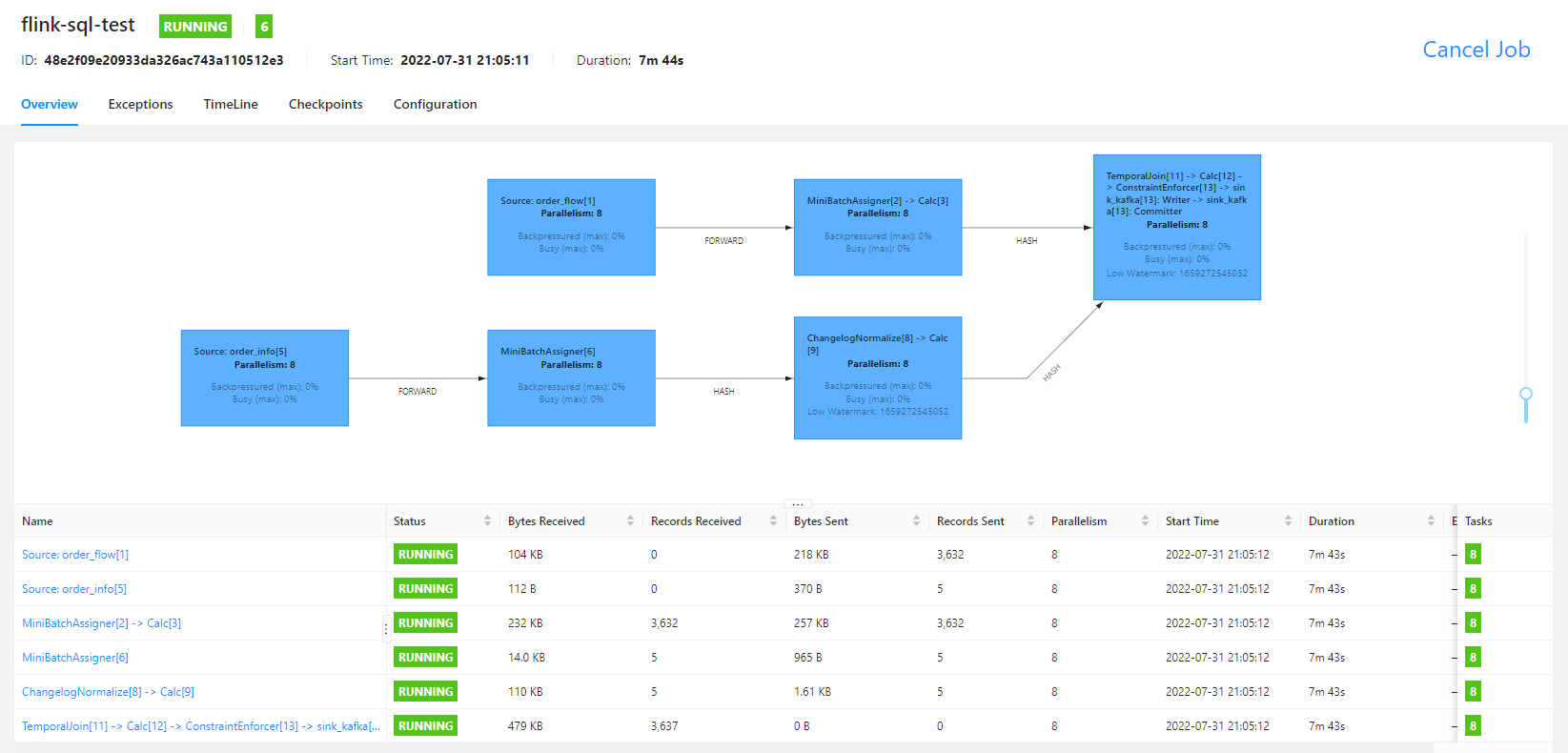Click RUNNING badge in Source: order_info[5] row
This screenshot has width=1568, height=753.
click(426, 589)
